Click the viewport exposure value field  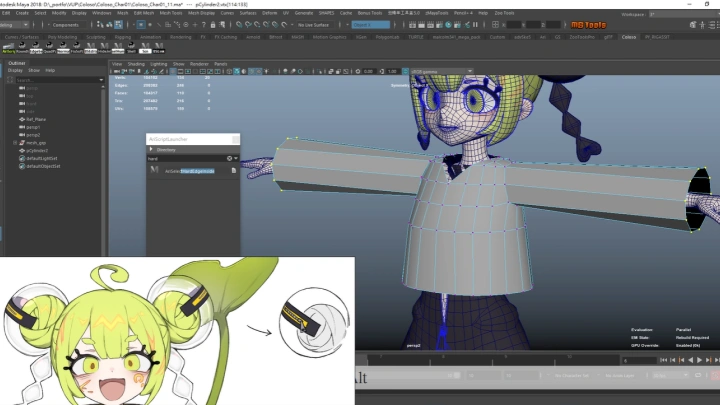click(x=368, y=71)
